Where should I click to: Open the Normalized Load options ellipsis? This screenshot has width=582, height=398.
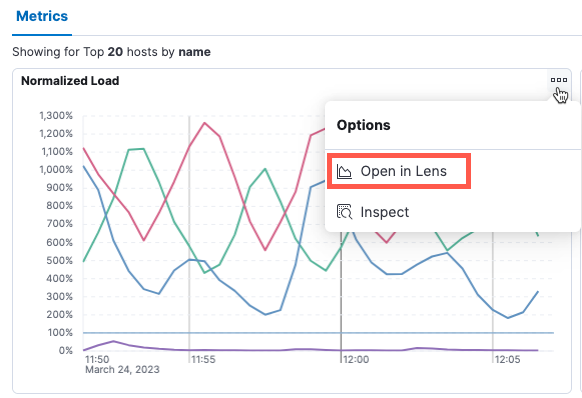[559, 80]
